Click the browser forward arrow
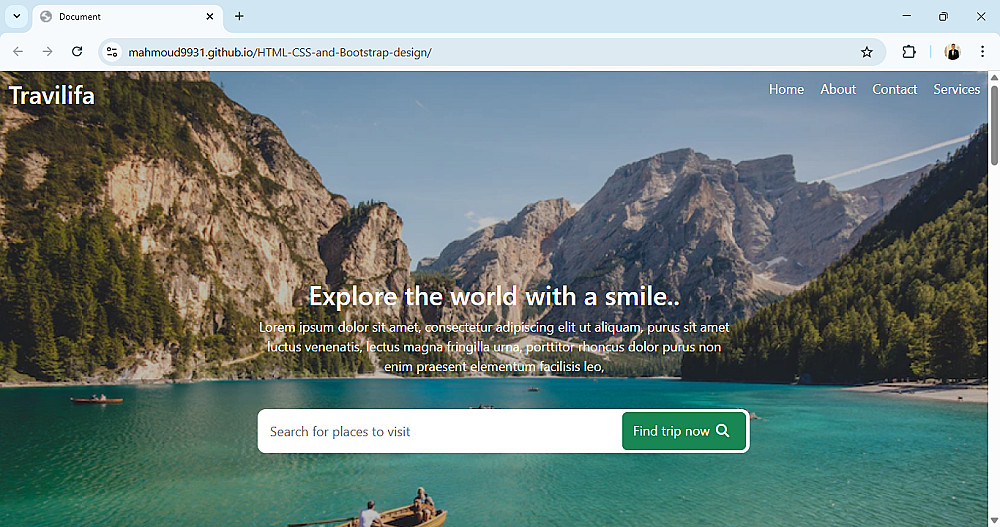Viewport: 1000px width, 527px height. tap(47, 52)
